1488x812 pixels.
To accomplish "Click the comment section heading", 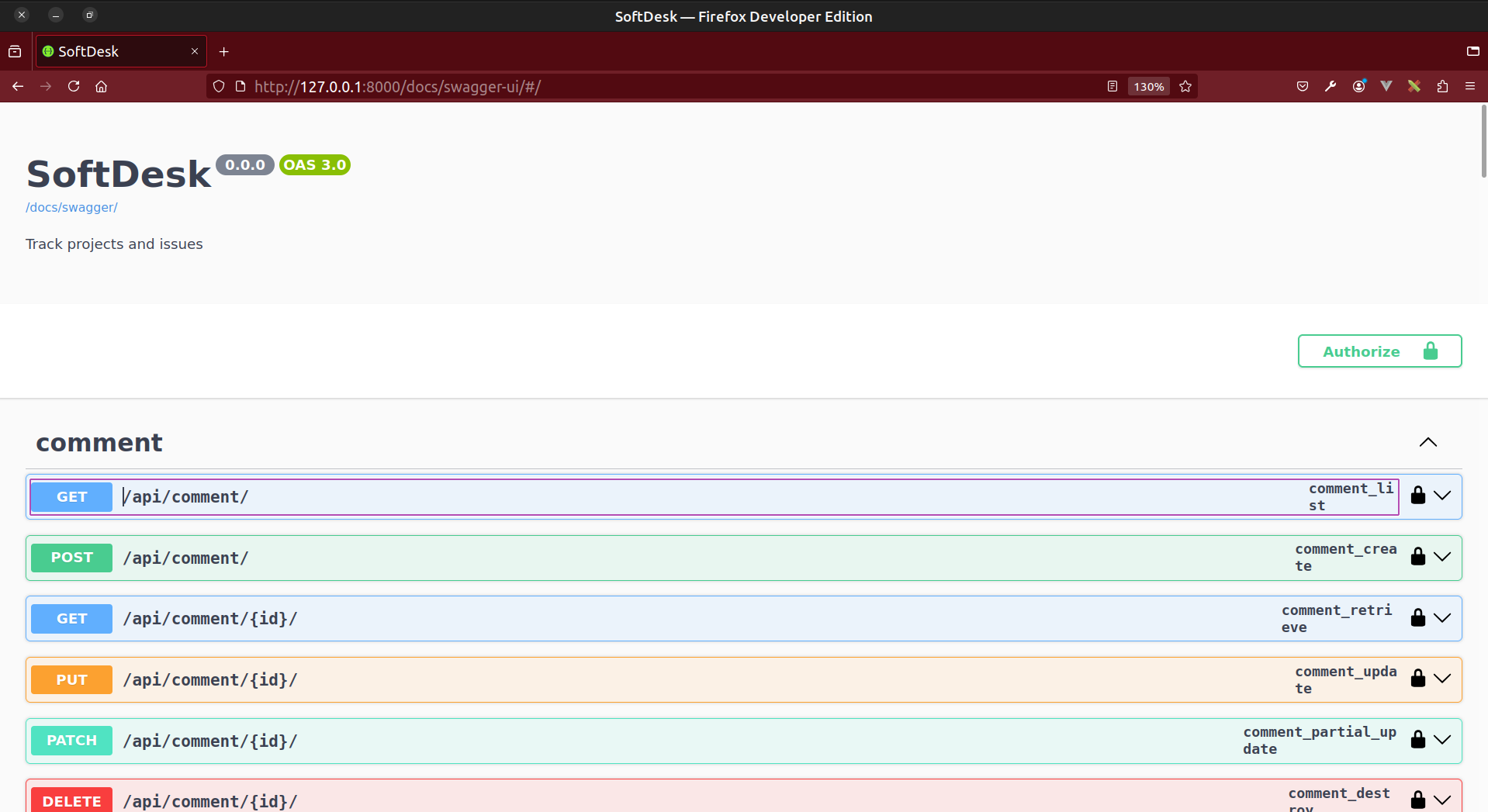I will [99, 442].
